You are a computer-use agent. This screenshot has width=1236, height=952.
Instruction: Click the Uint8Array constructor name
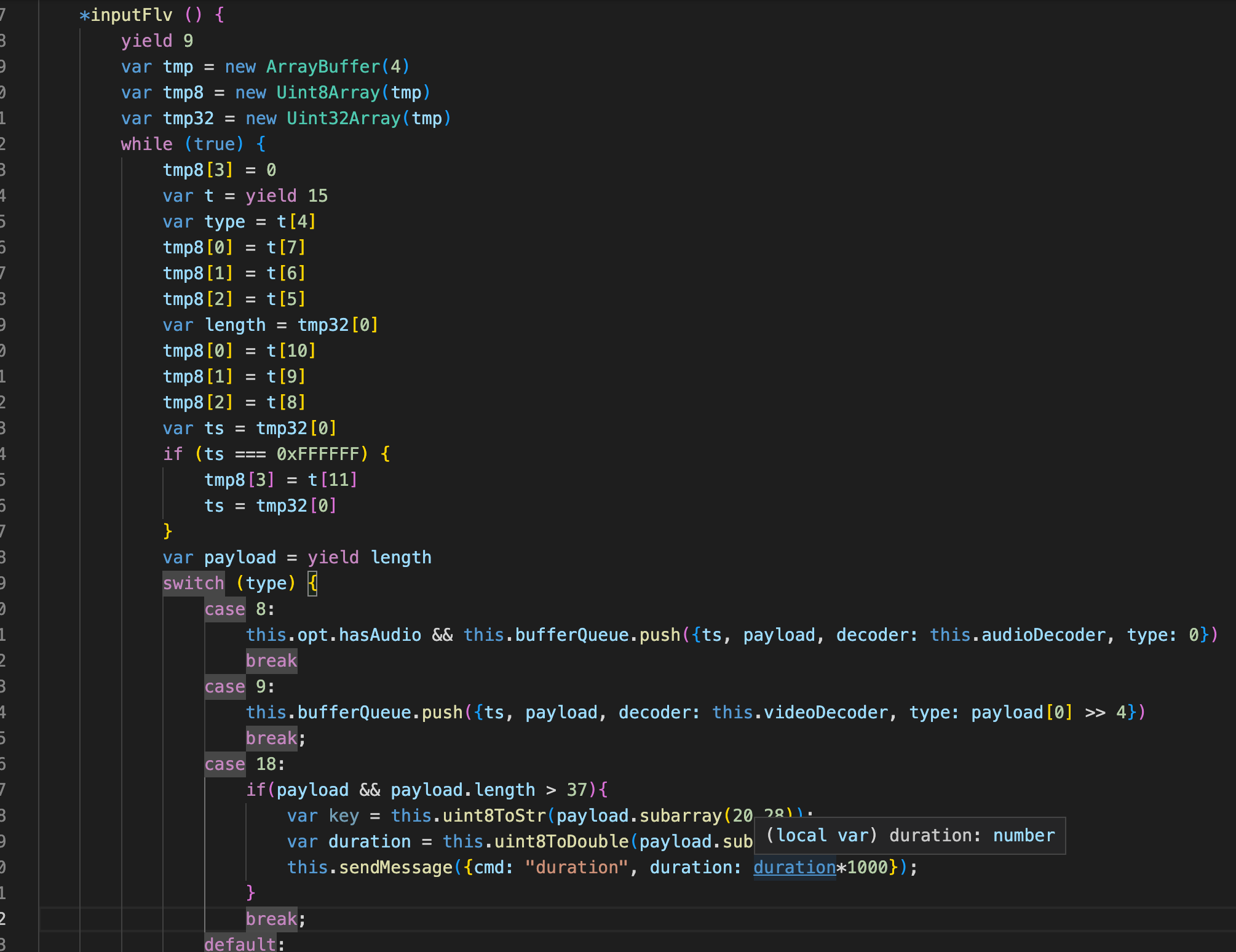point(328,92)
